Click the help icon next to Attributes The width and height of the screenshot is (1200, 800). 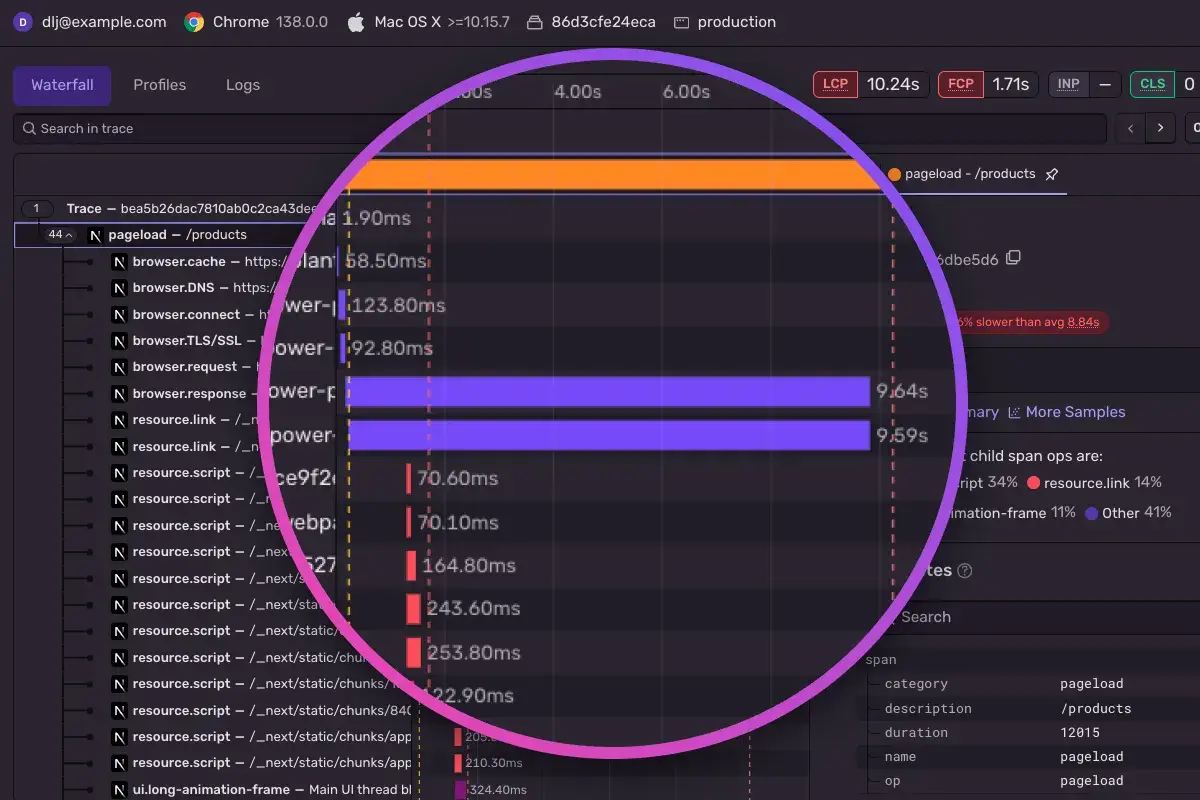(965, 571)
